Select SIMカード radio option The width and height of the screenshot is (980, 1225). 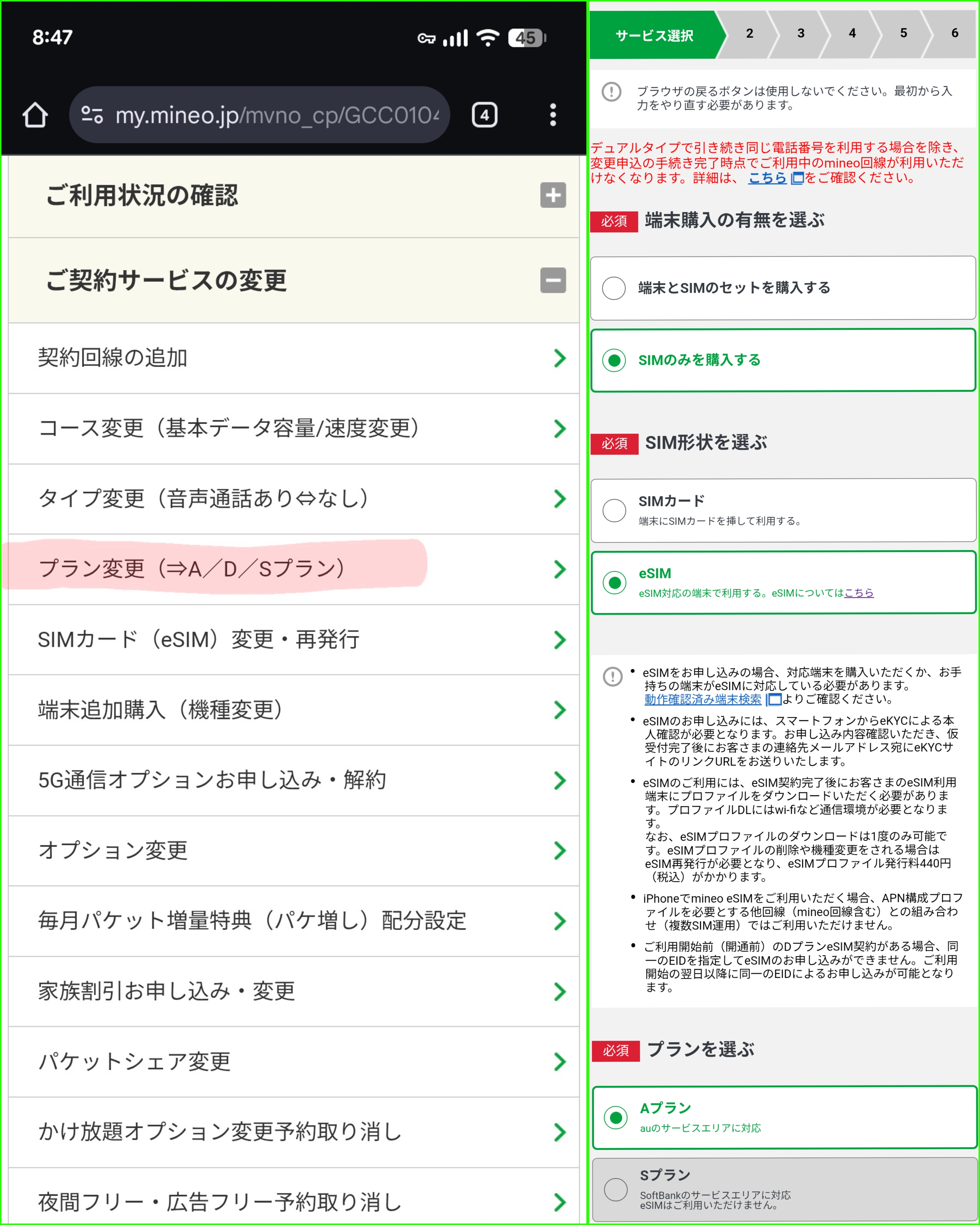(614, 510)
